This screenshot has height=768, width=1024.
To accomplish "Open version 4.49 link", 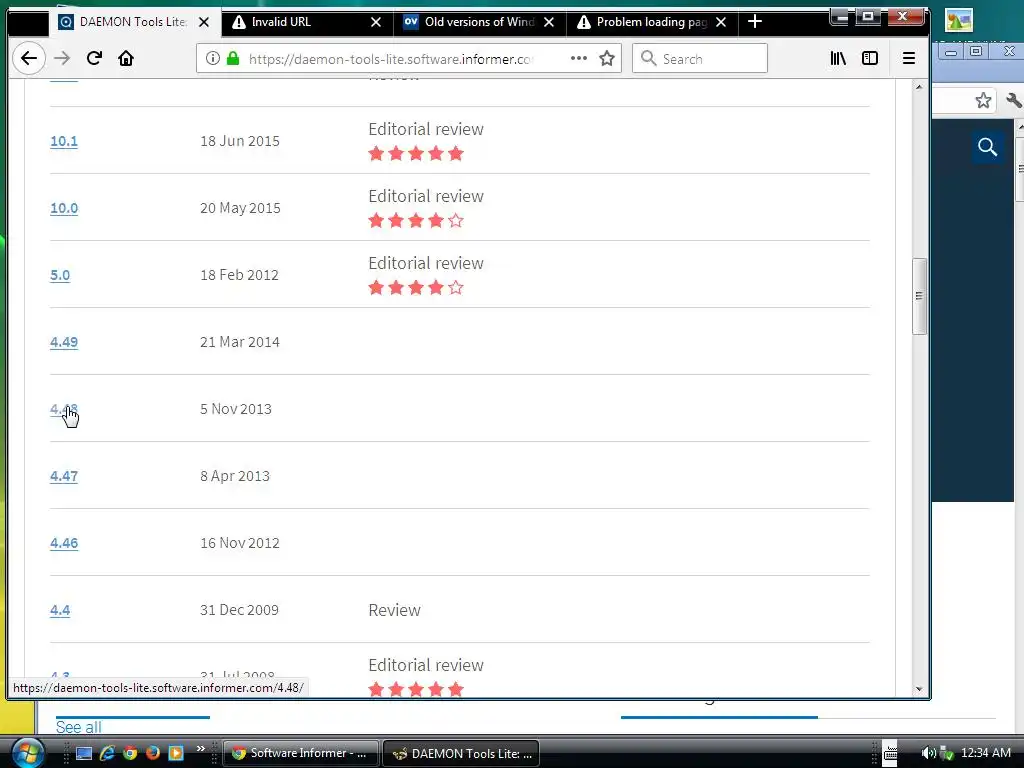I will click(64, 342).
